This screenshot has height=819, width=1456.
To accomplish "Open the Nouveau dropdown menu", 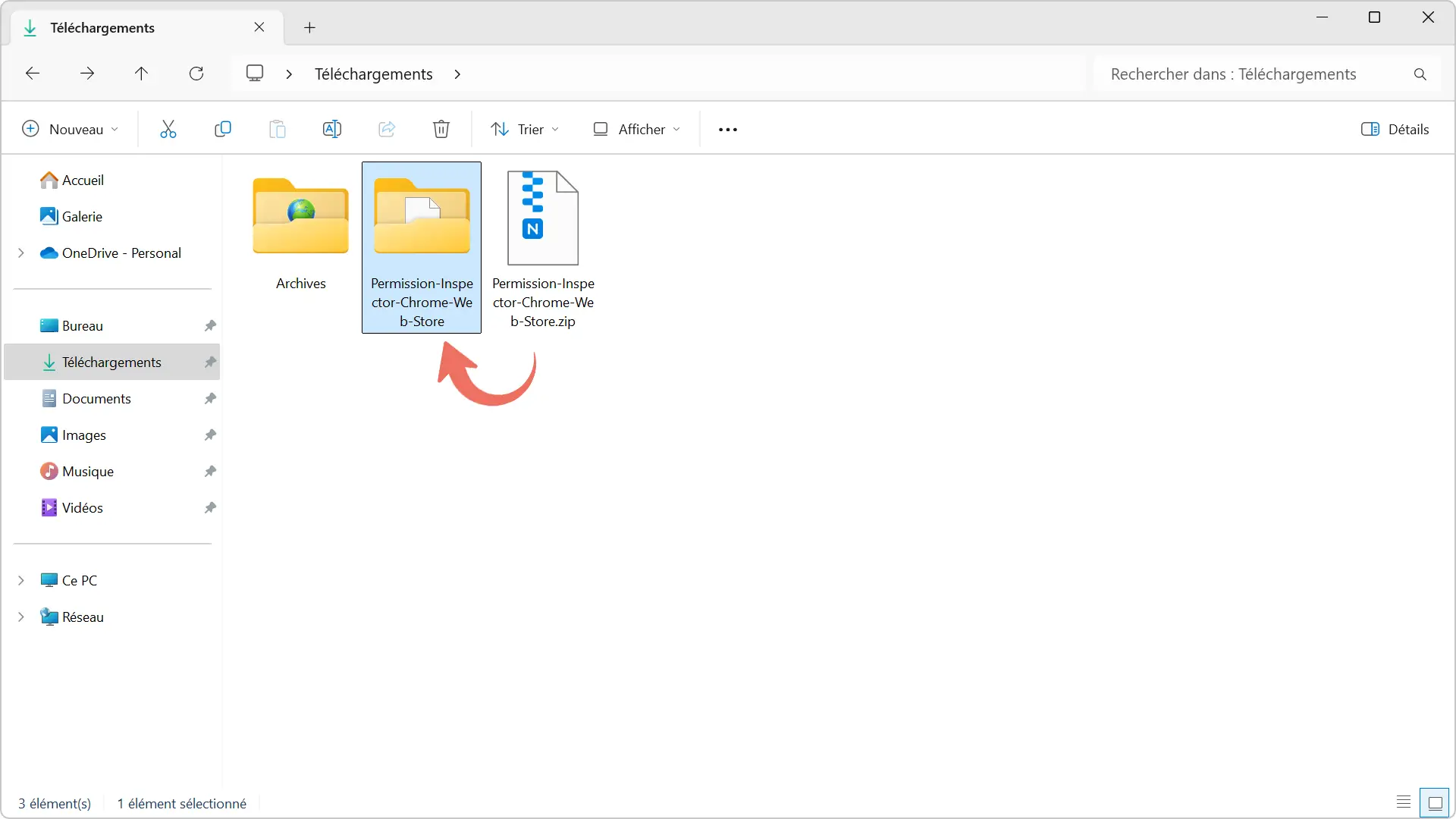I will point(71,129).
